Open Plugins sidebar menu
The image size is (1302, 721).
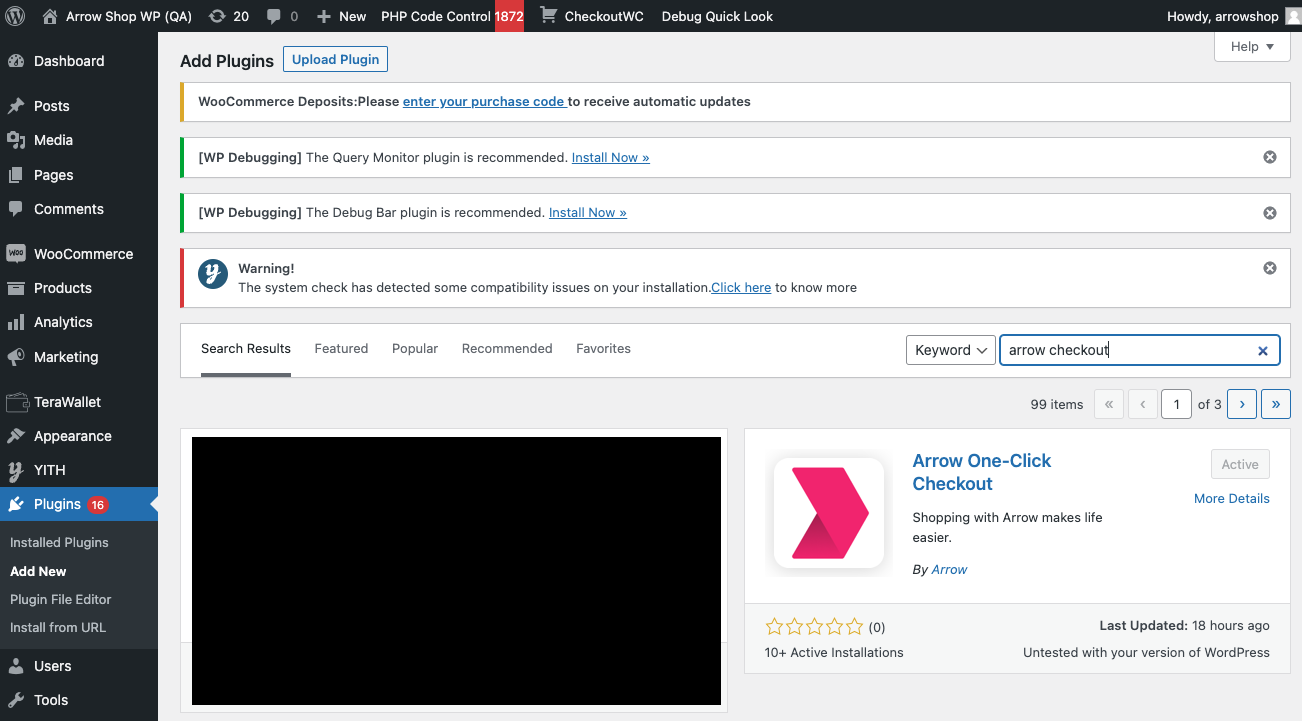[79, 504]
